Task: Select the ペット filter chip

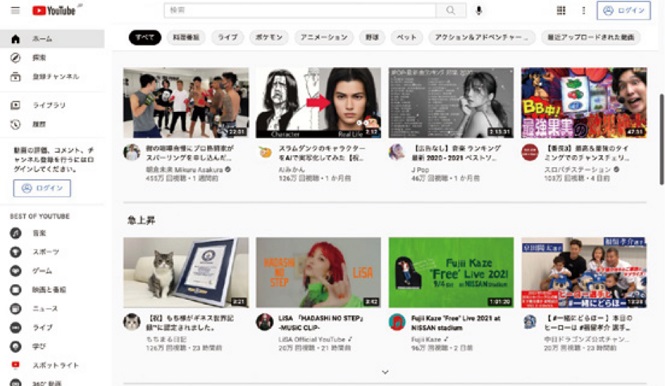Action: point(406,37)
